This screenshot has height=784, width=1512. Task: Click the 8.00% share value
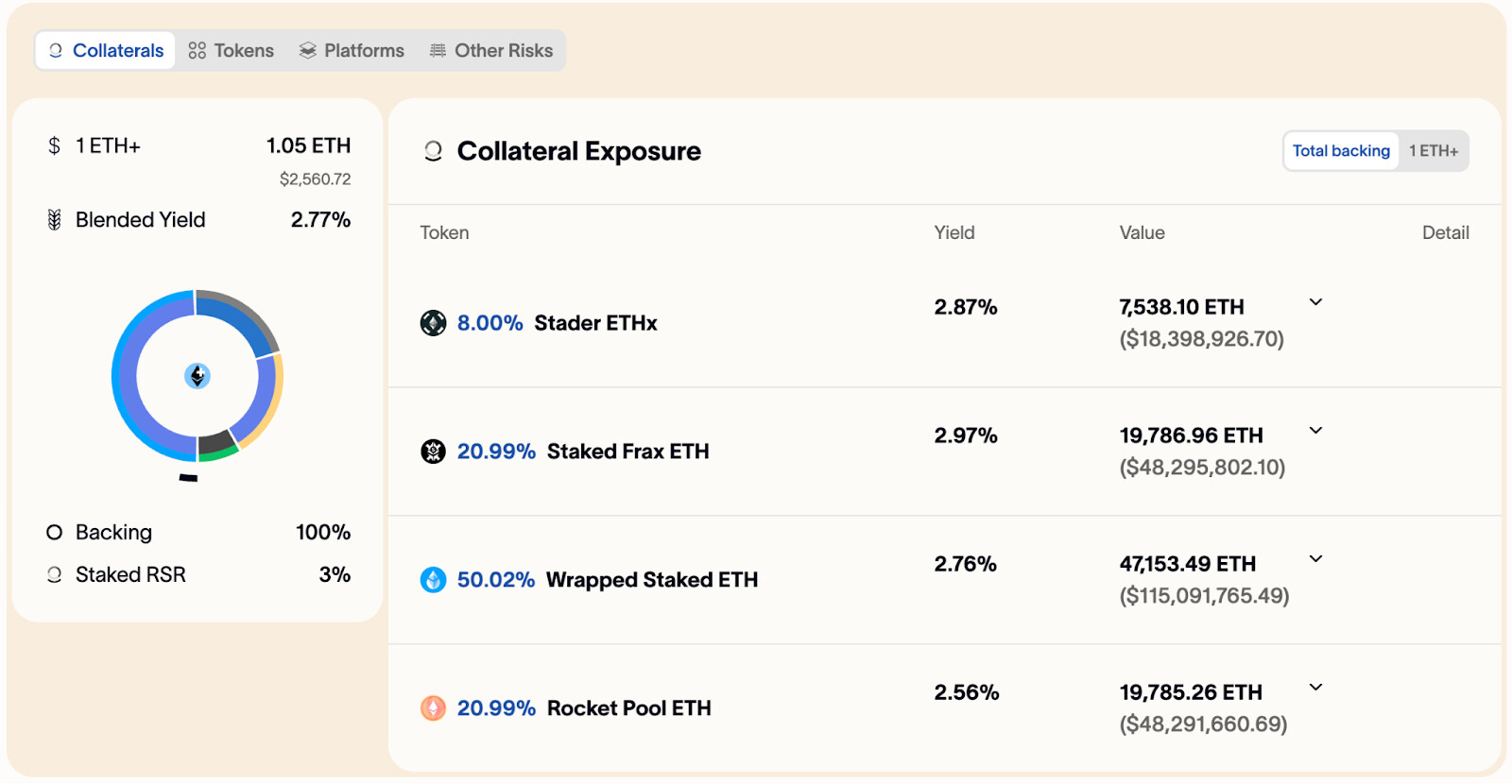490,323
